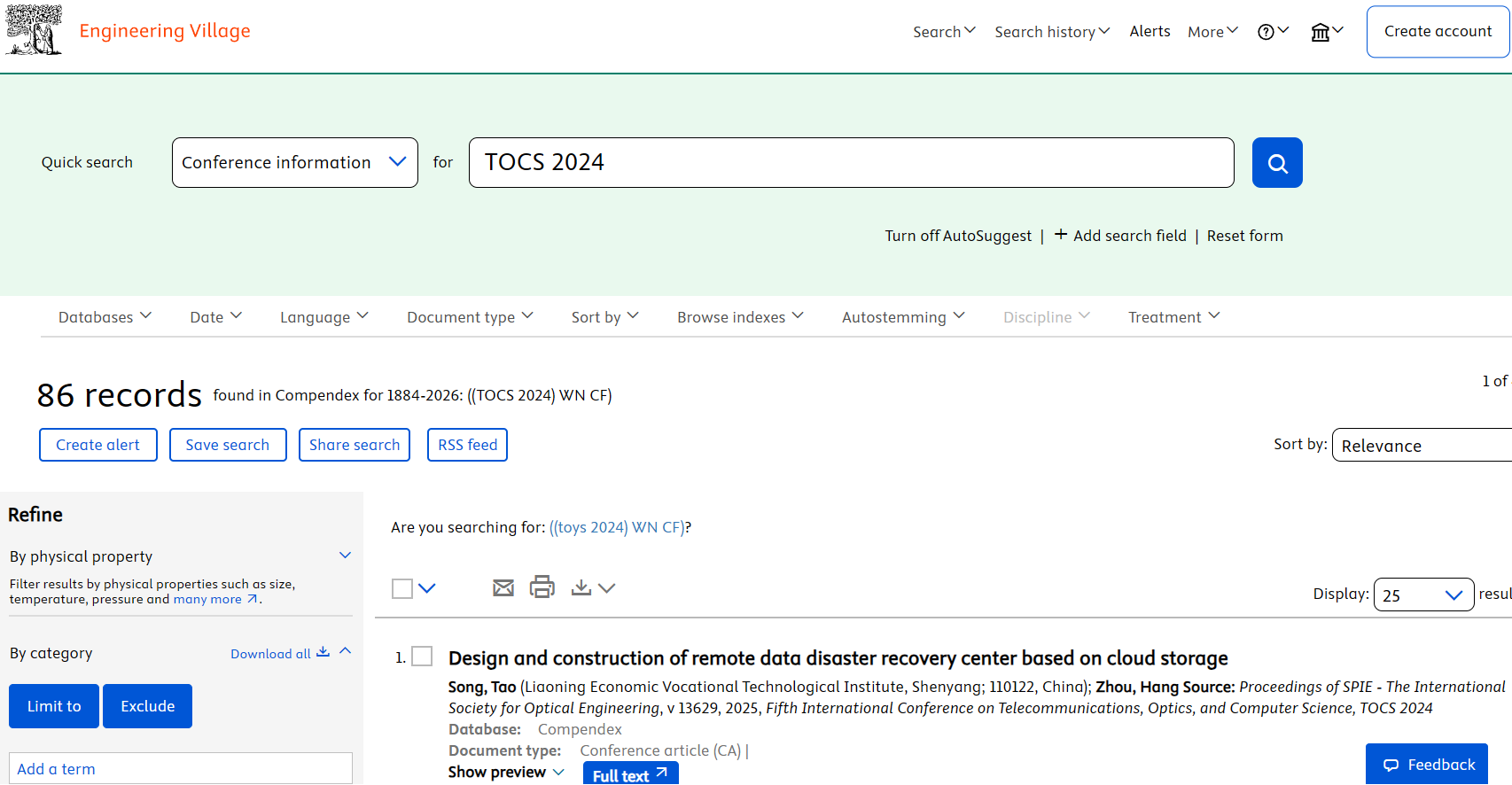Open Full text for record 1

(x=631, y=773)
